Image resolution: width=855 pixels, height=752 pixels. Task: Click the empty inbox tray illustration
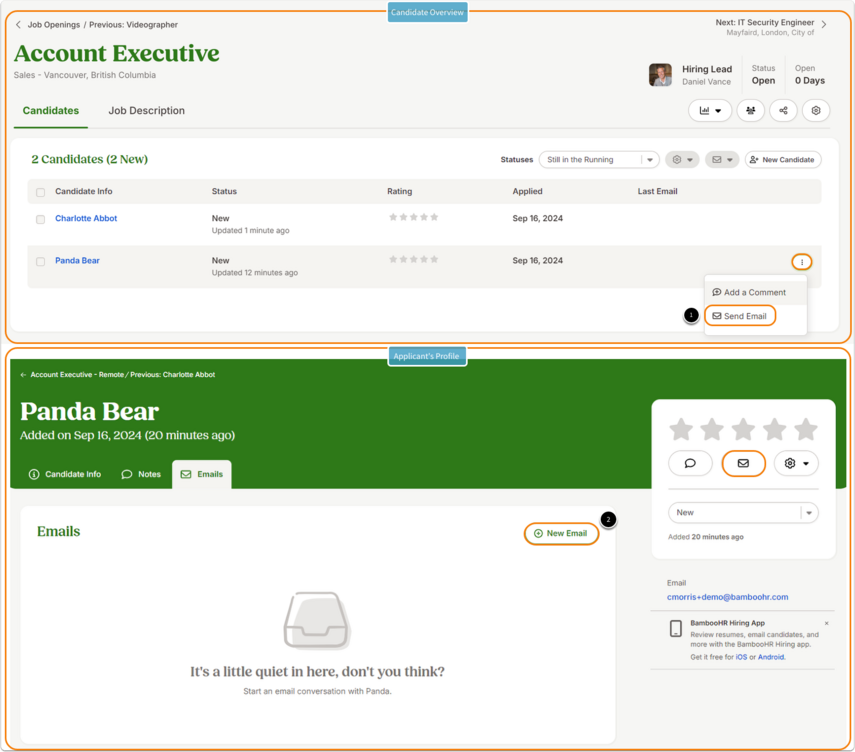316,620
